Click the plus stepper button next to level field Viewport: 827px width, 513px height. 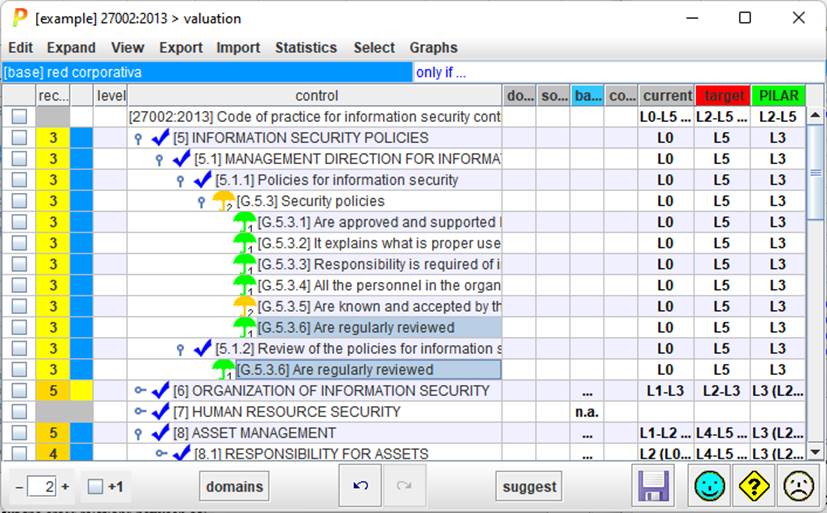pos(65,487)
